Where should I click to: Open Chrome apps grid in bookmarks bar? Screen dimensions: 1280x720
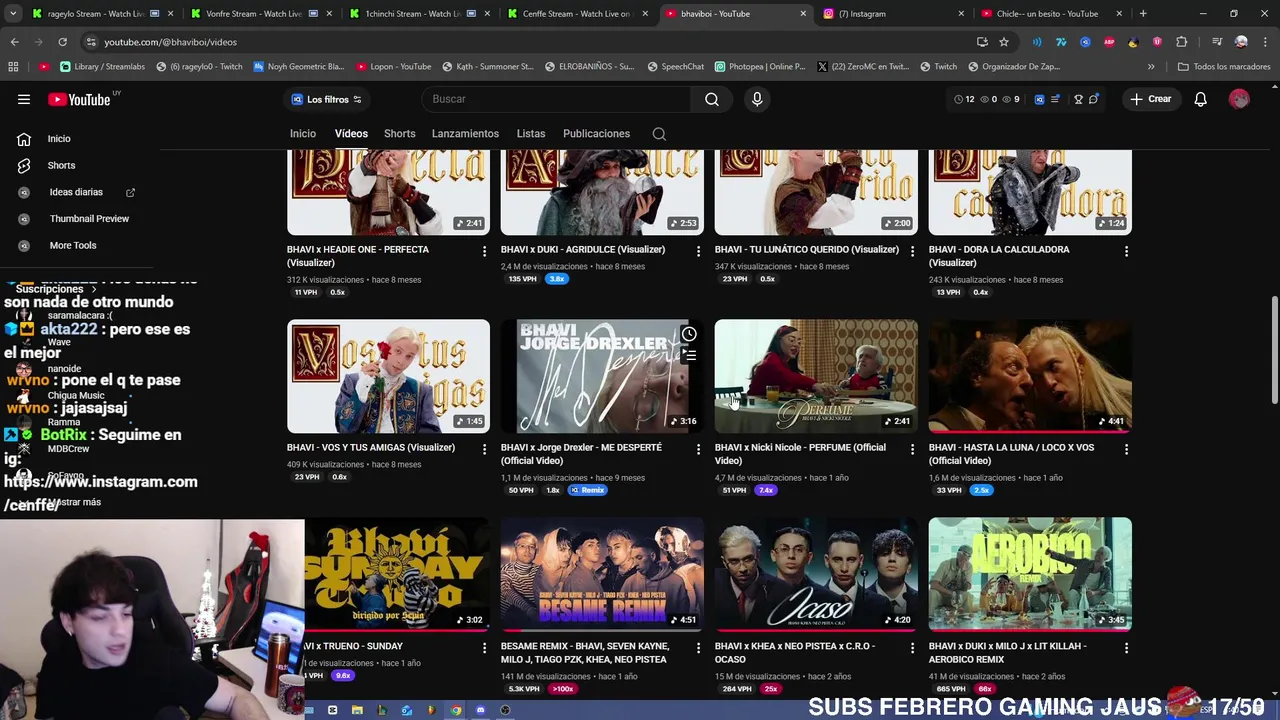point(13,67)
